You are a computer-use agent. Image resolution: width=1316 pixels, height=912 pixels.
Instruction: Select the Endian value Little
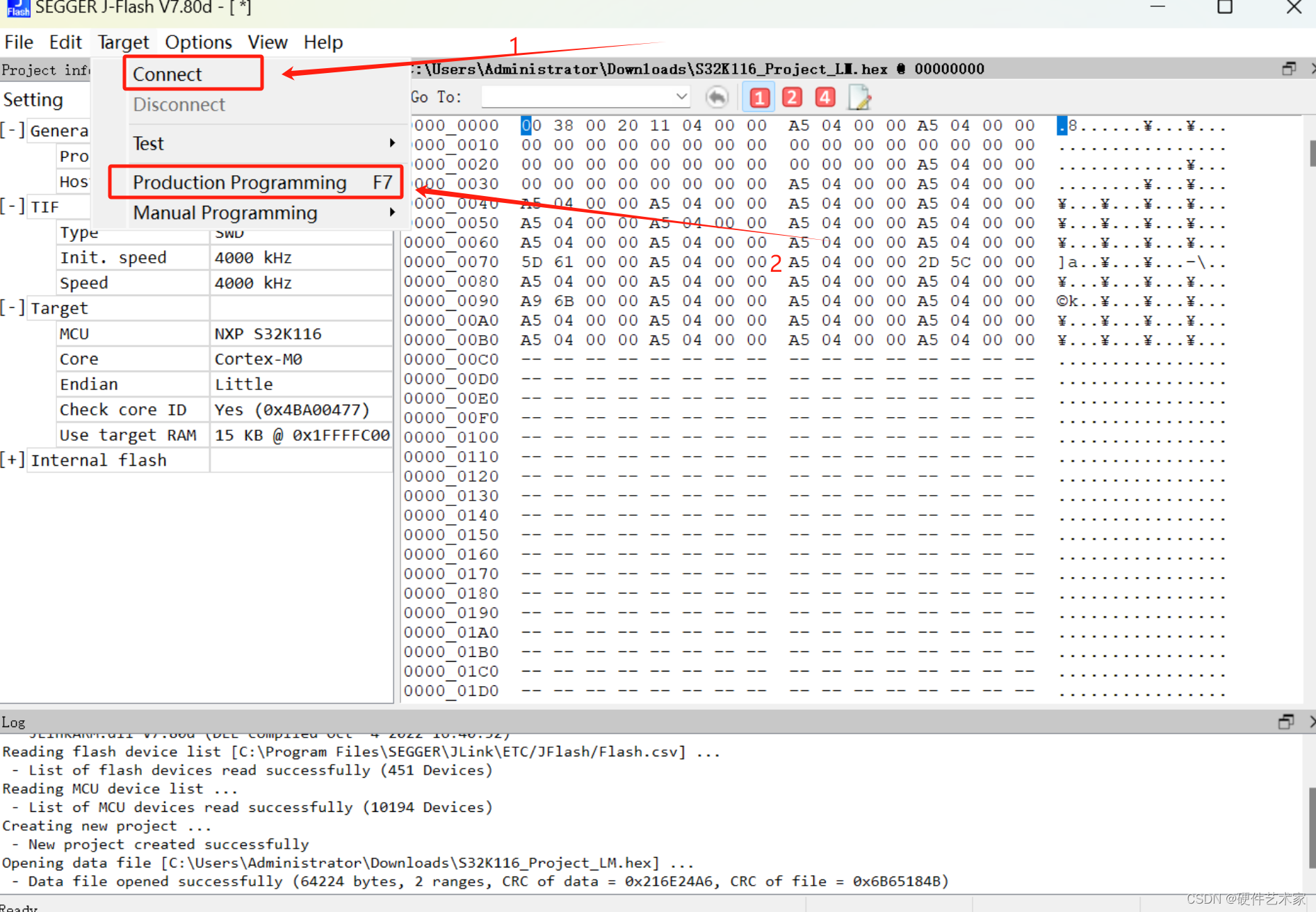[243, 384]
